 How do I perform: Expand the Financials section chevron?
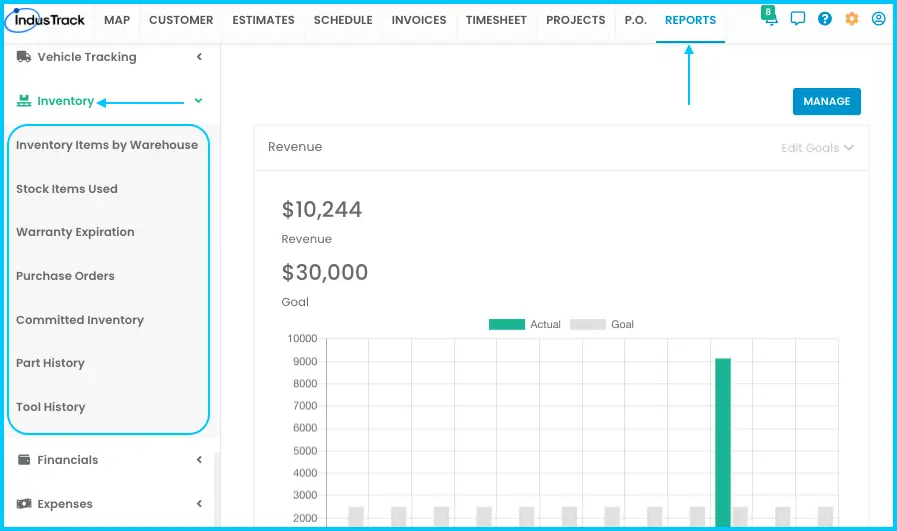199,459
